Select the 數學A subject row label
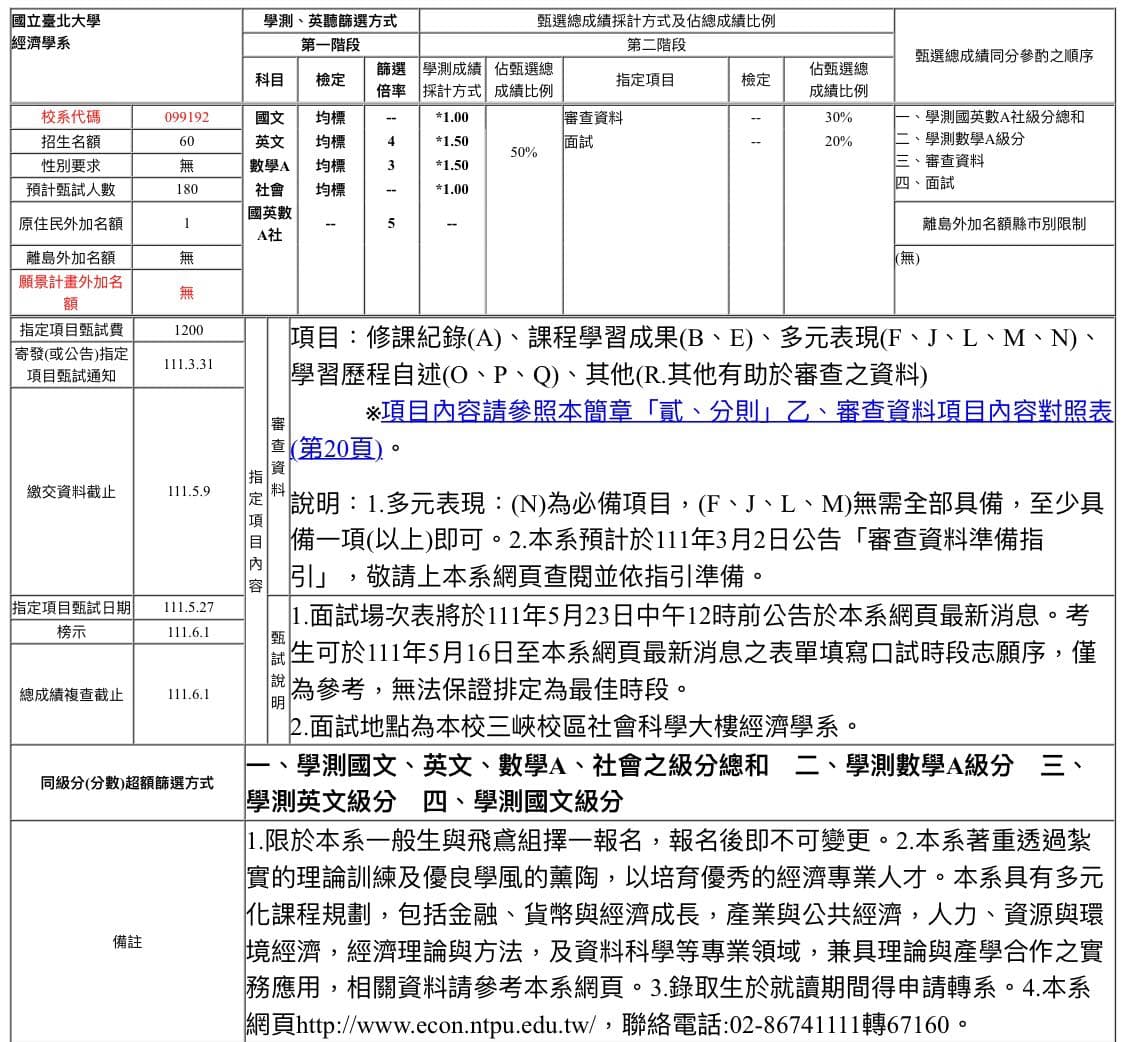Image resolution: width=1125 pixels, height=1042 pixels. coord(270,166)
